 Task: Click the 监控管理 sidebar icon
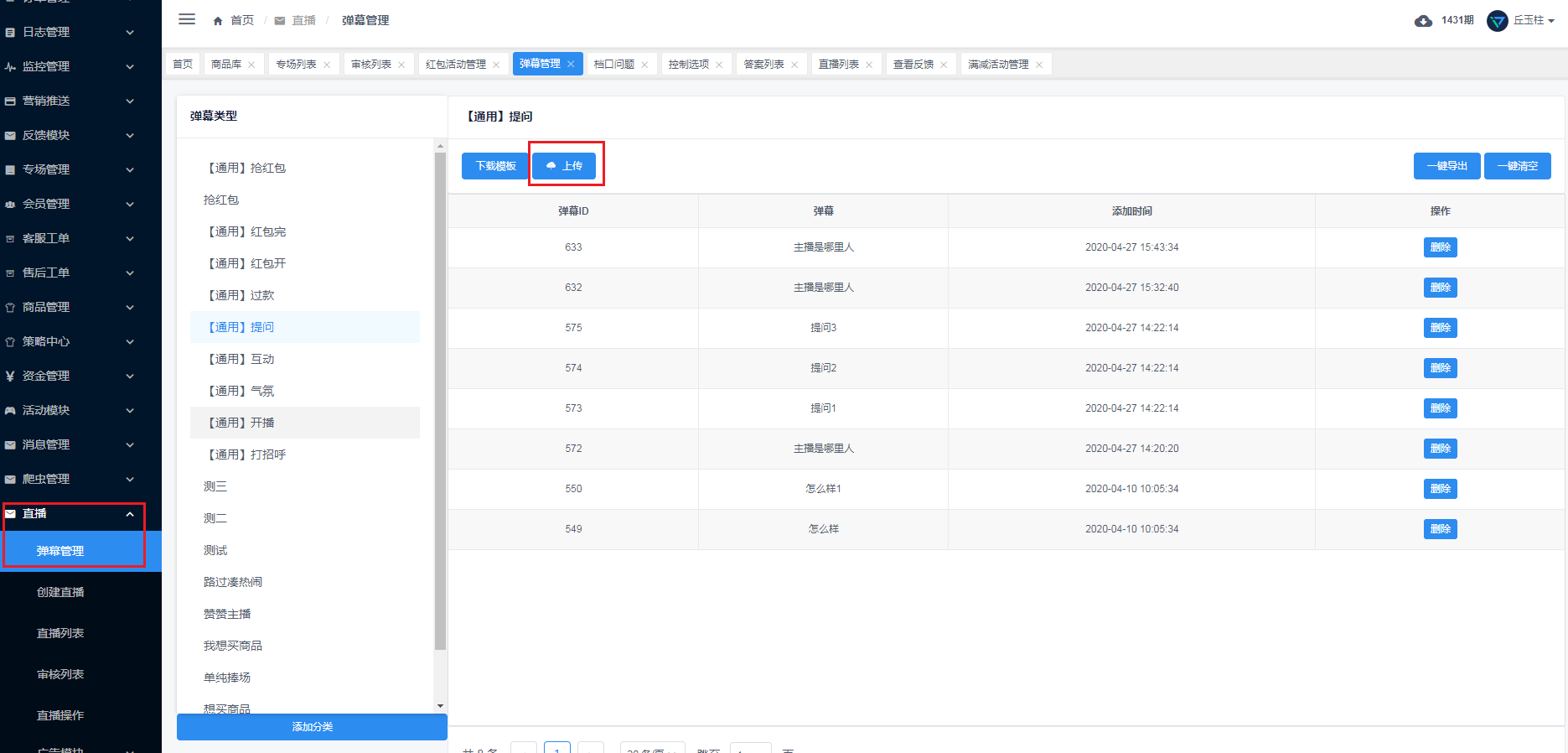pyautogui.click(x=10, y=67)
